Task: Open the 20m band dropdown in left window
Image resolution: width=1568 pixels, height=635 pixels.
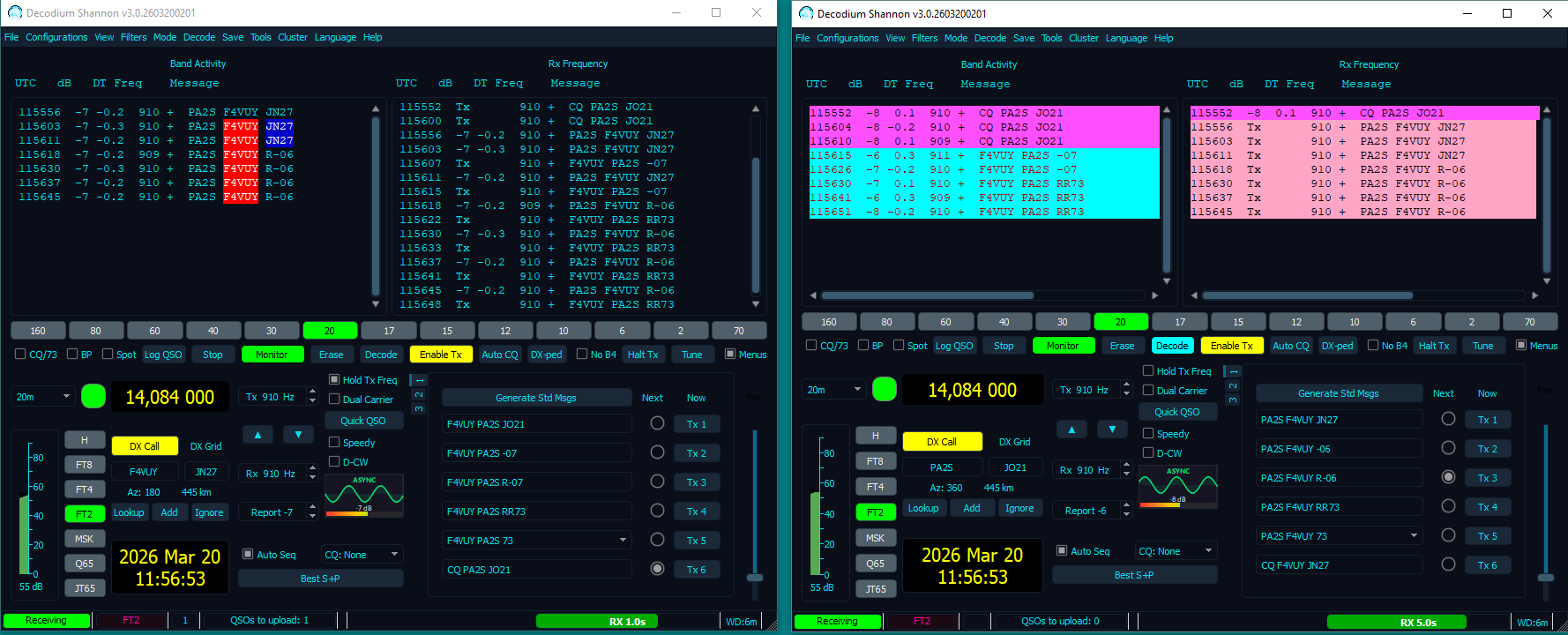Action: (x=41, y=397)
